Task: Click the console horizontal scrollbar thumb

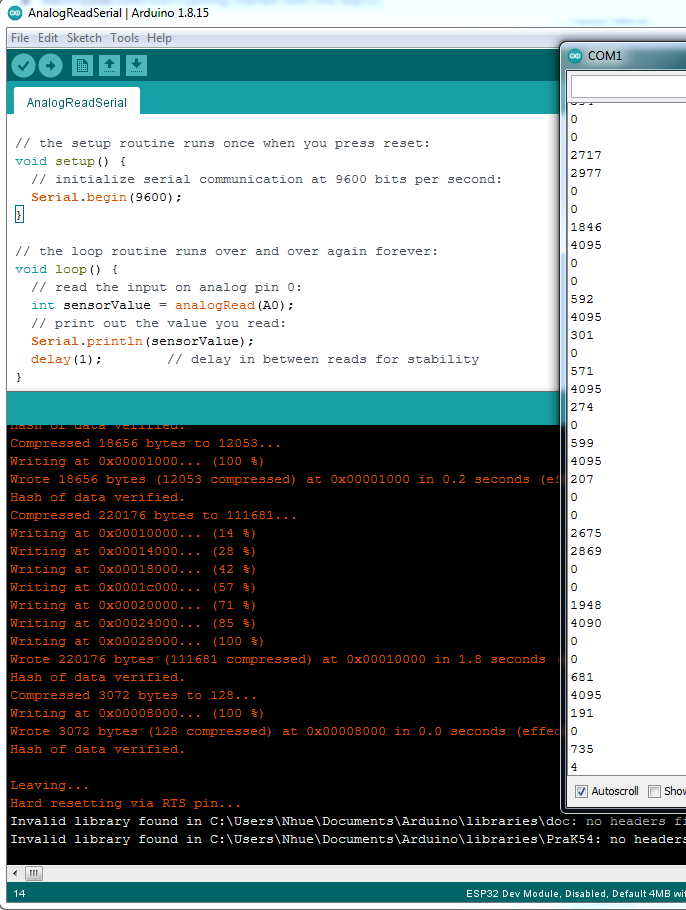Action: [x=34, y=873]
